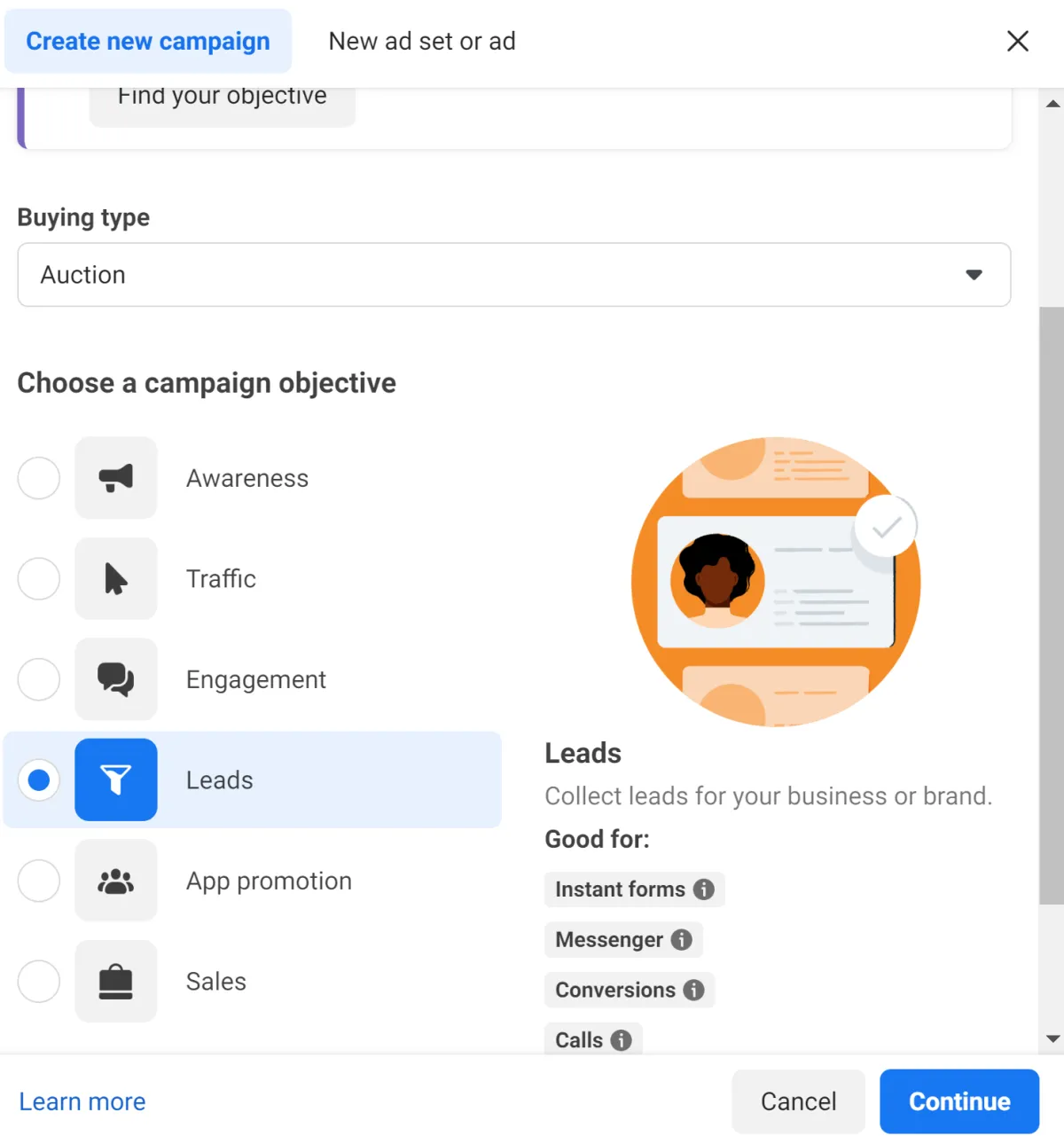Click the Find your objective button
The image size is (1064, 1136).
(223, 105)
